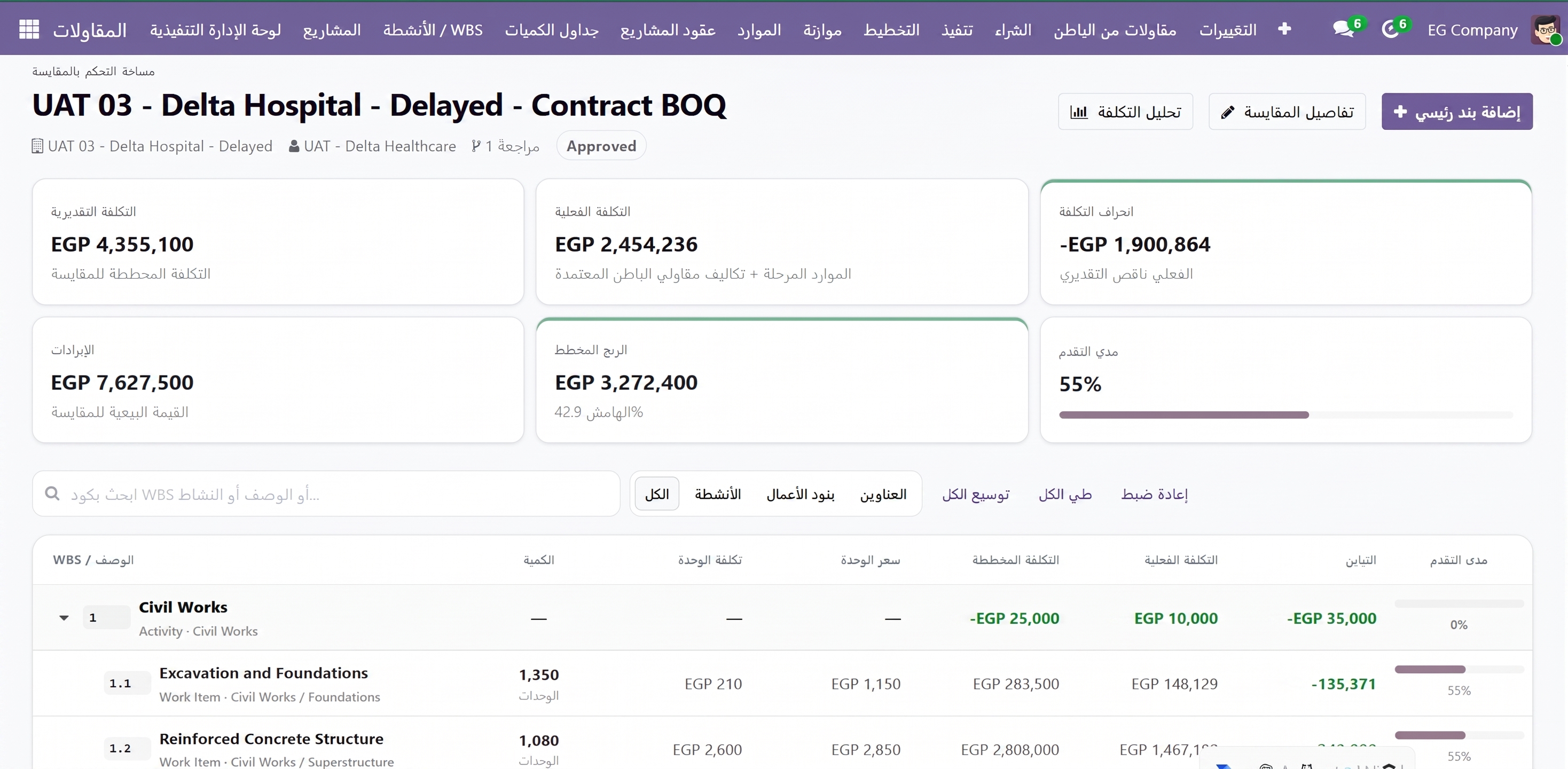The image size is (1568, 769).
Task: Open the user avatar menu
Action: [x=1546, y=29]
